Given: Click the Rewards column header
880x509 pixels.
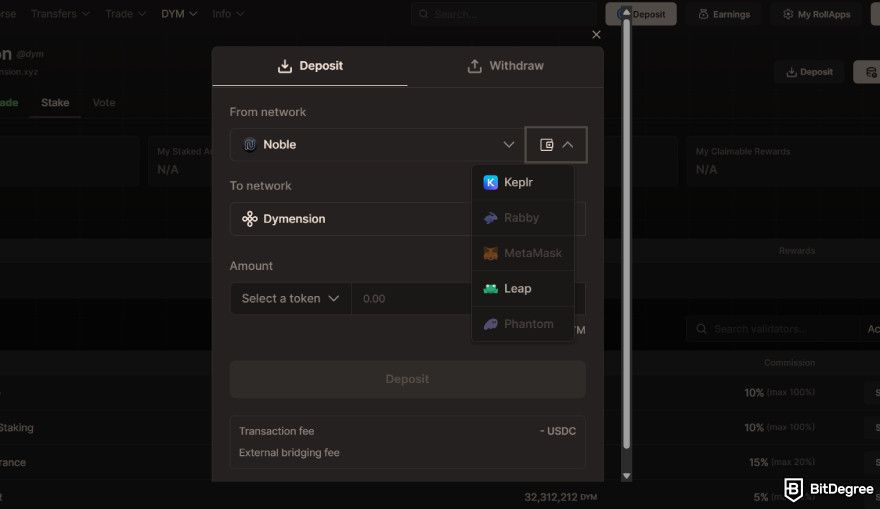Looking at the screenshot, I should [x=796, y=251].
